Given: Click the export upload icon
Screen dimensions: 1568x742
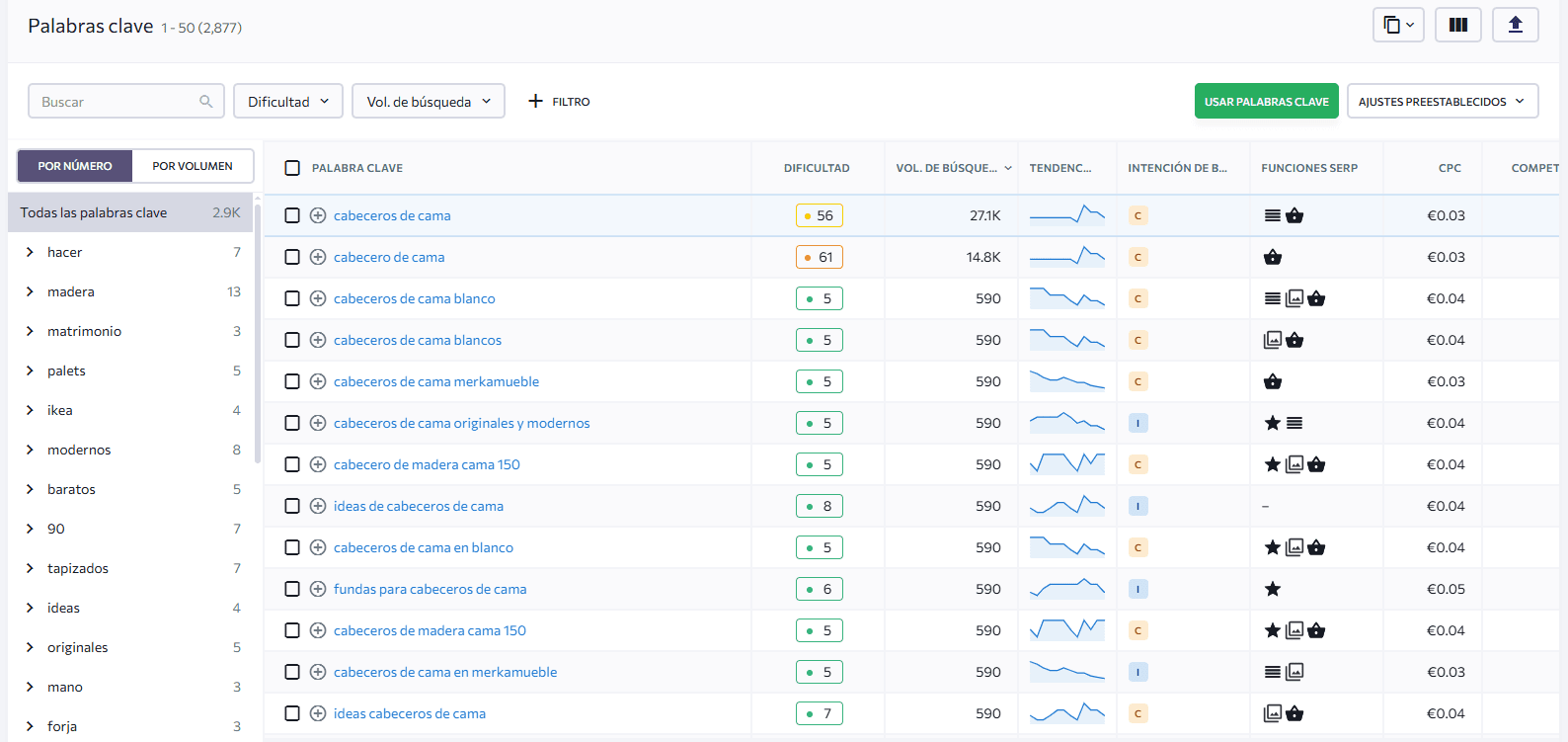Looking at the screenshot, I should coord(1516,25).
